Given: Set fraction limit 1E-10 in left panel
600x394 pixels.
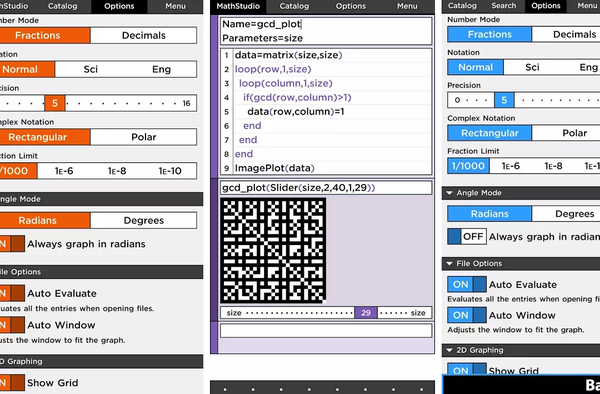Looking at the screenshot, I should [x=170, y=171].
